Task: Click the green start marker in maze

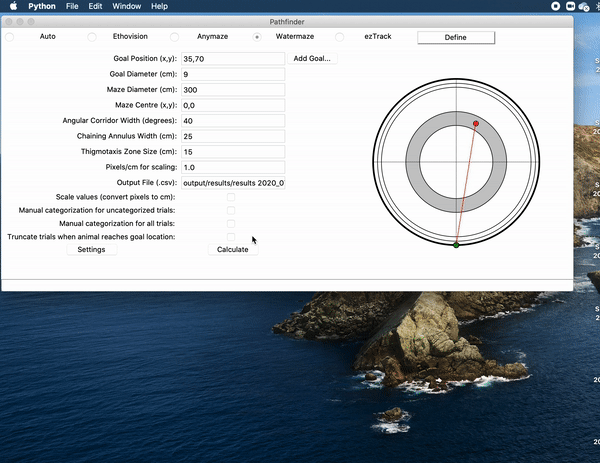Action: pos(456,245)
